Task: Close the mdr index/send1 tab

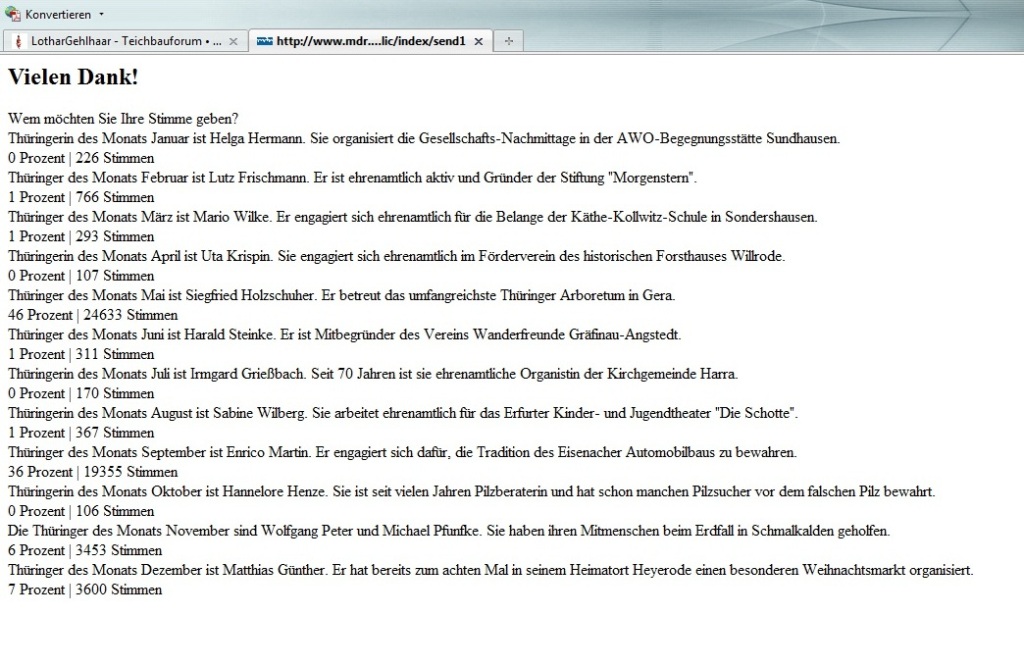Action: tap(478, 41)
